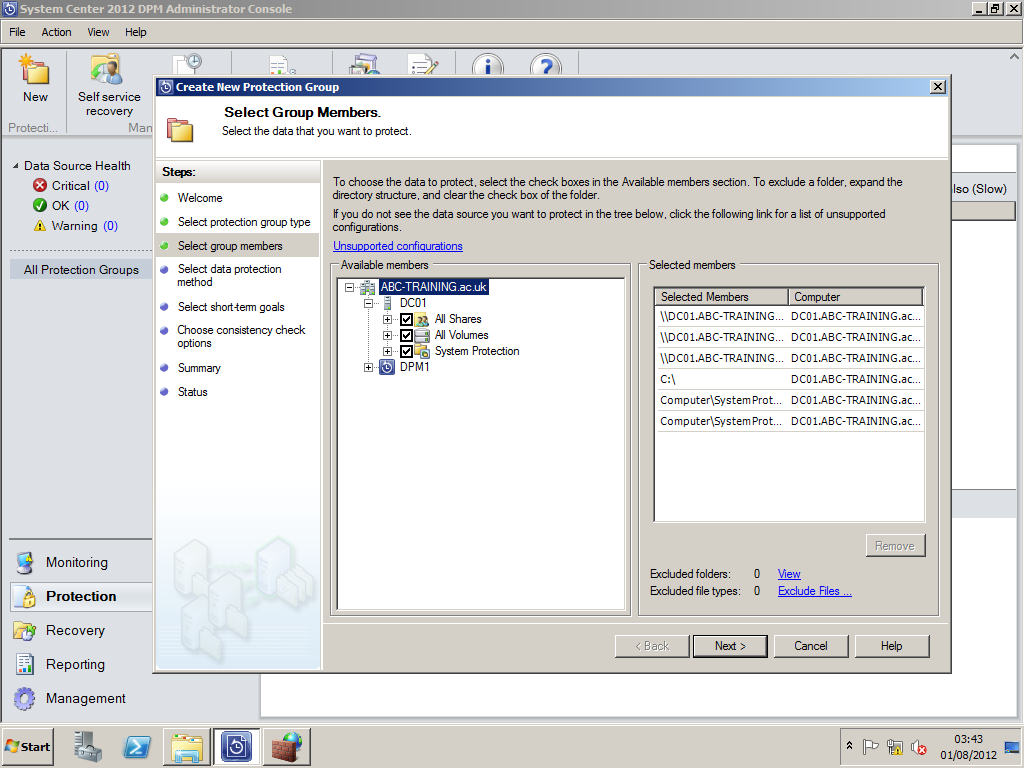Collapse the Data Source Health section

click(16, 166)
